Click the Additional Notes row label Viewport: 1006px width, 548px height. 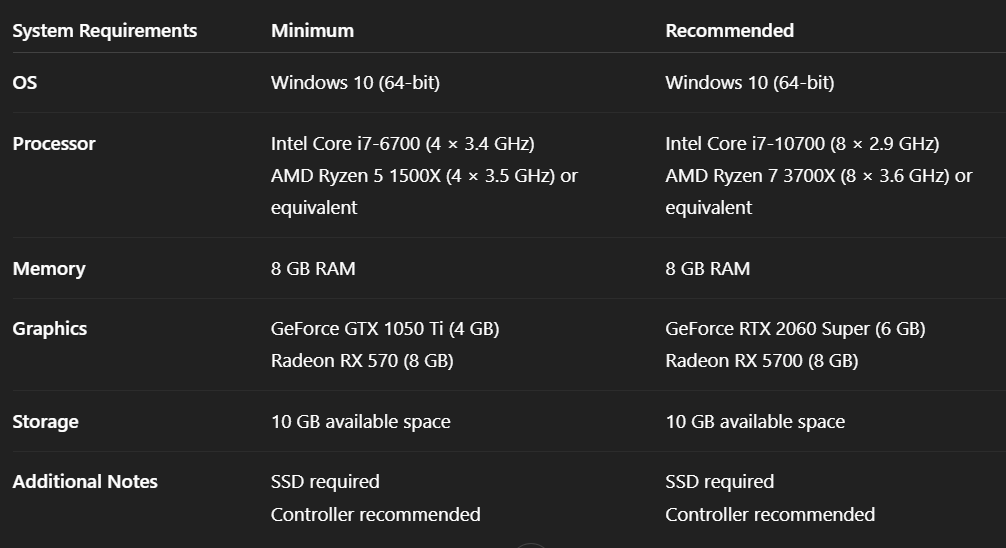point(85,482)
